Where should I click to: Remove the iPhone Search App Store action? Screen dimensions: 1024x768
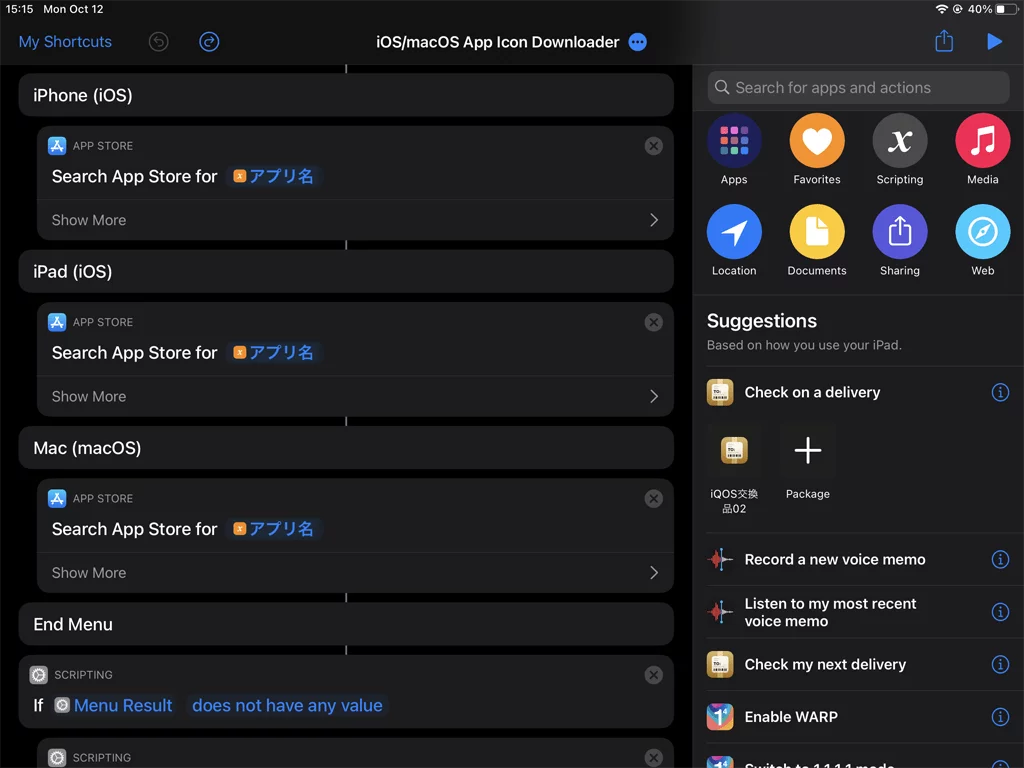(654, 146)
